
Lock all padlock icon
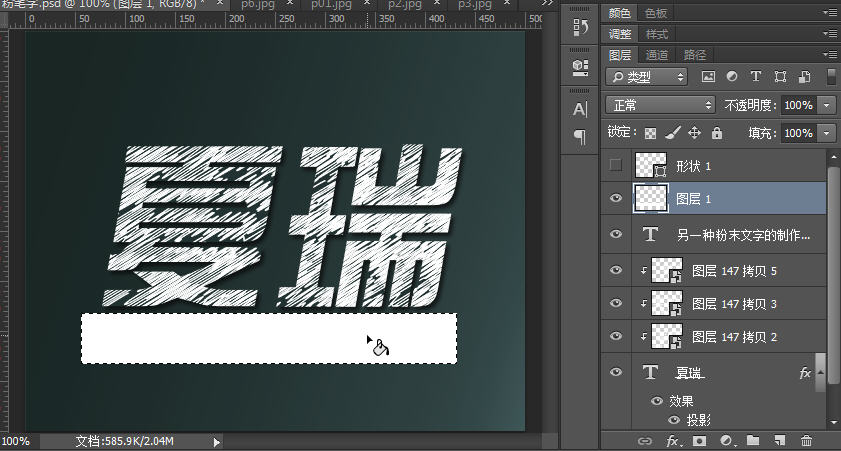(717, 132)
